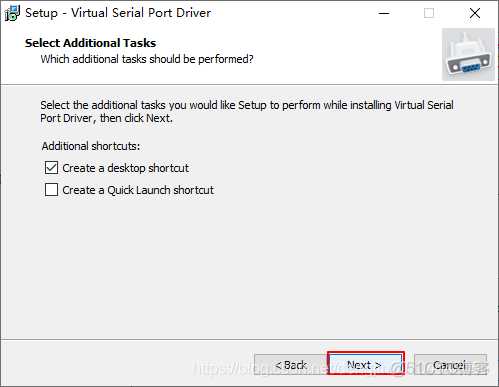Uncheck the desktop shortcut checkbox
This screenshot has width=499, height=387.
[x=51, y=168]
